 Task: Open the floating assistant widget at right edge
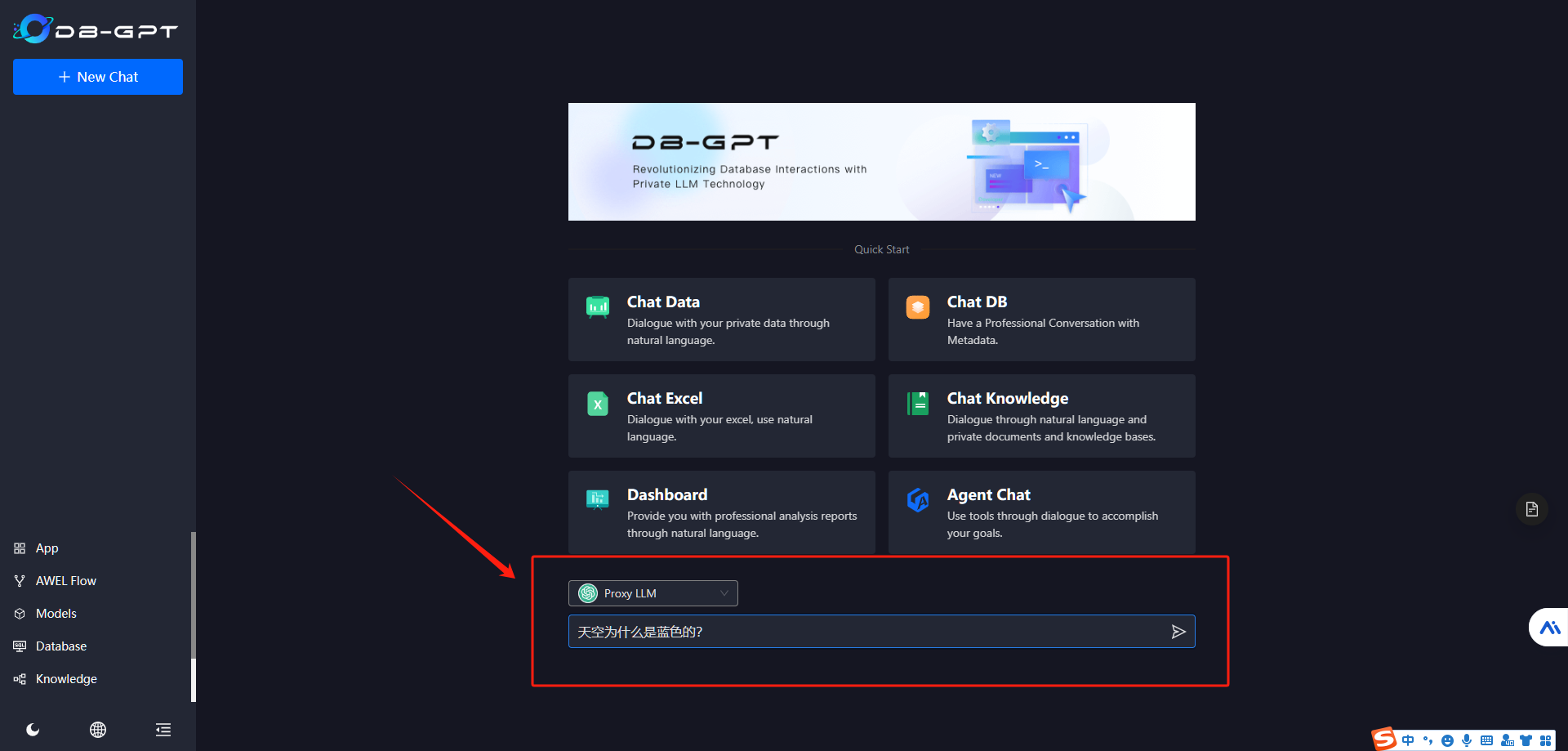[1549, 628]
